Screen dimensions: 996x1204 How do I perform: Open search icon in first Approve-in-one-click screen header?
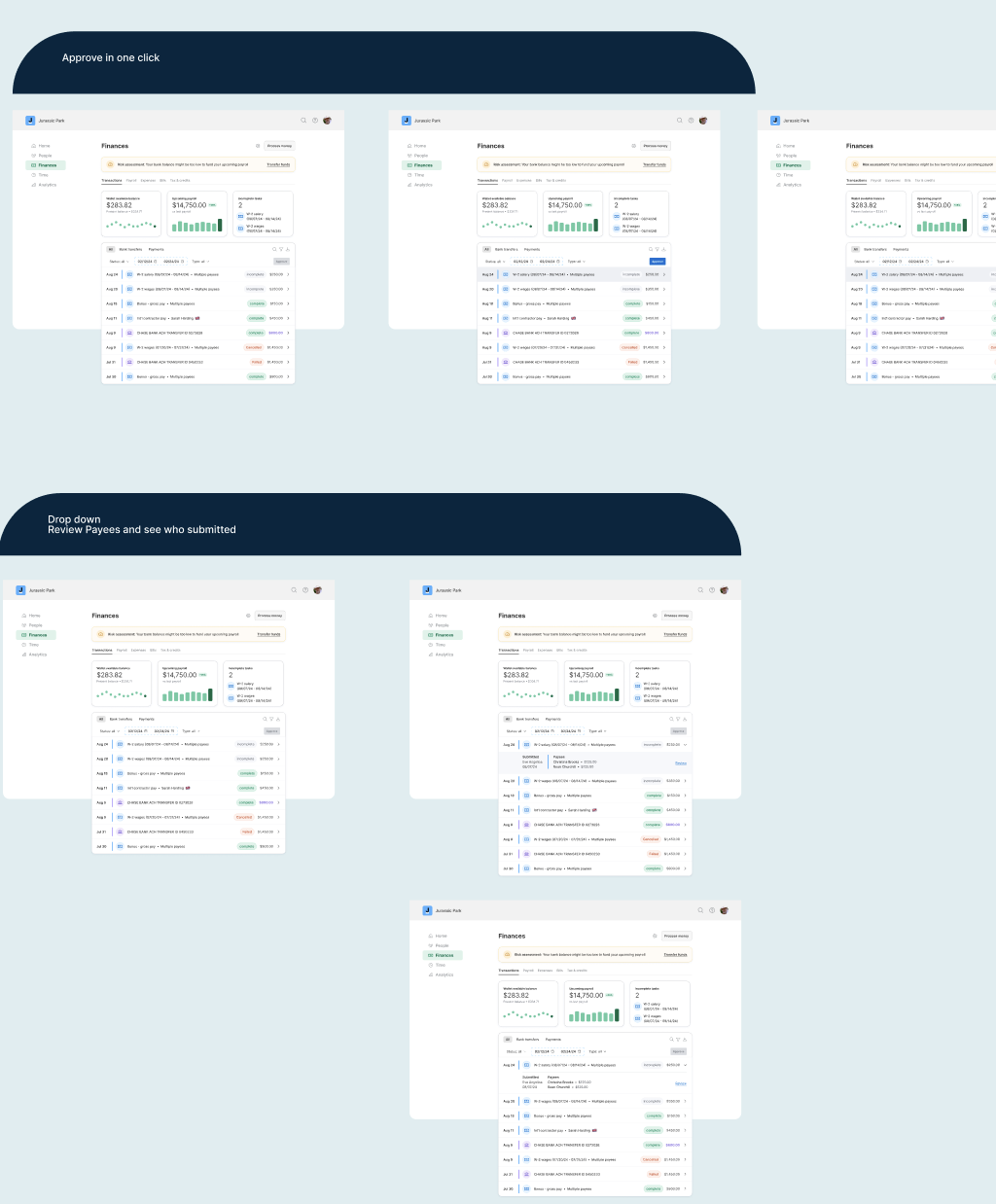(x=303, y=121)
